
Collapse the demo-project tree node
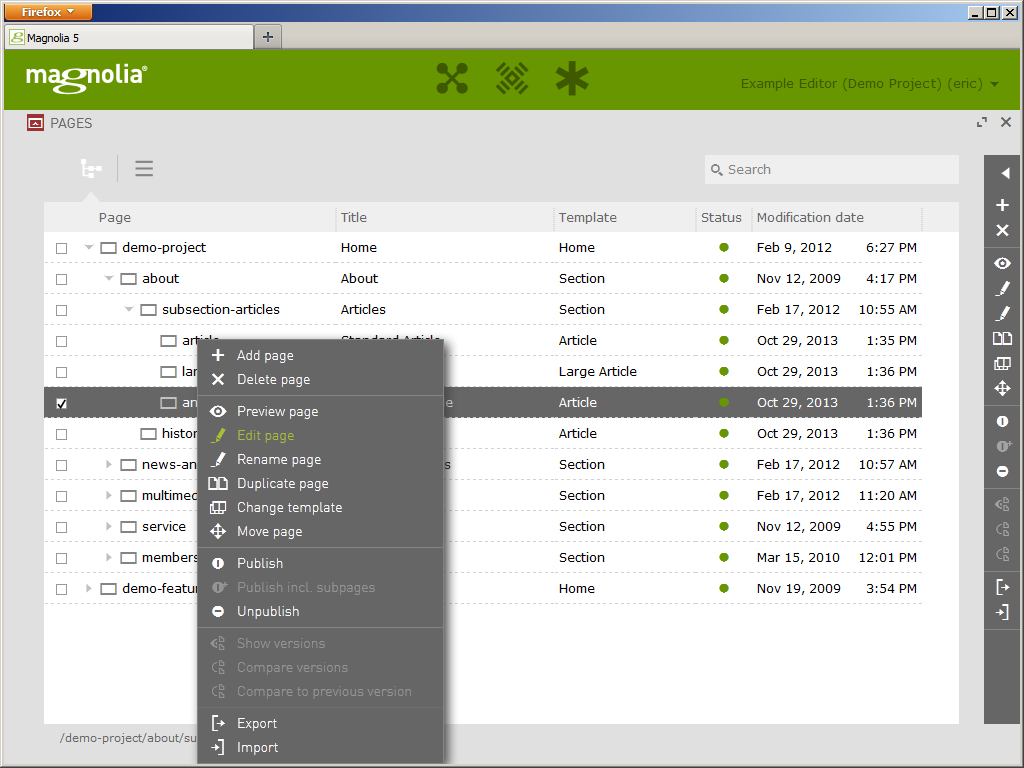(89, 248)
